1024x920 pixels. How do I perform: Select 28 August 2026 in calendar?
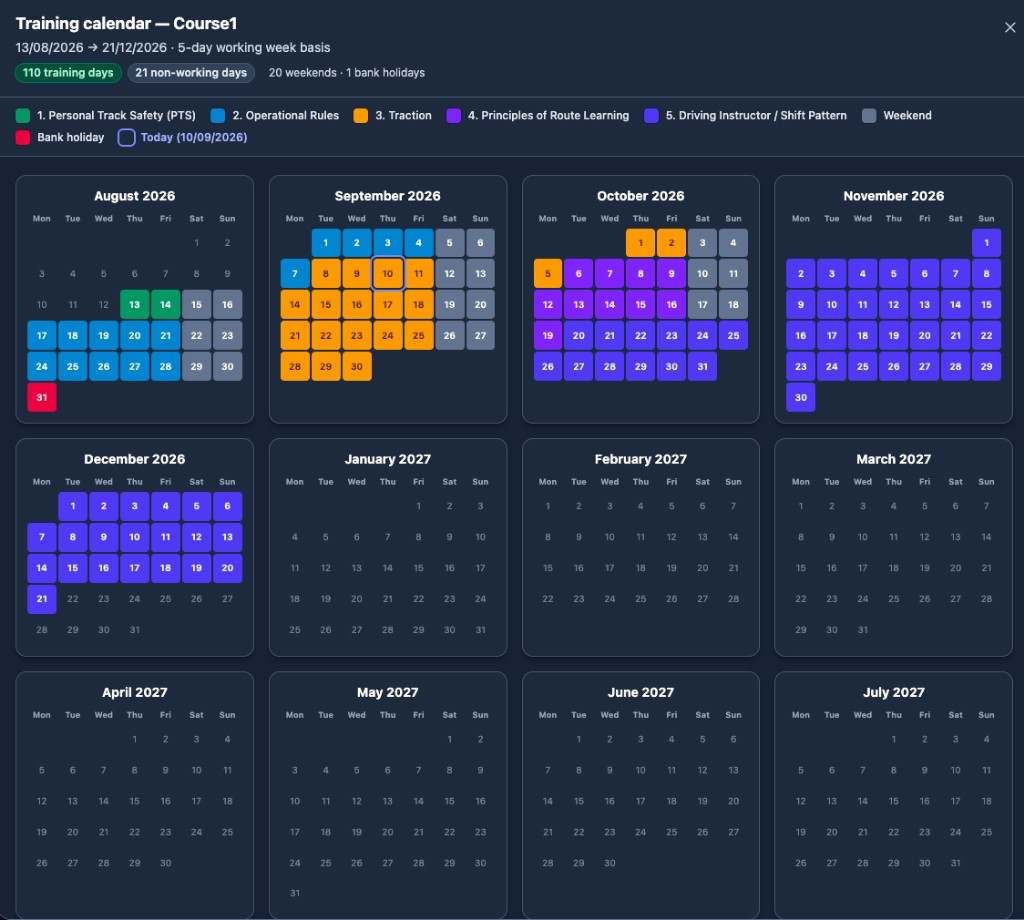166,366
